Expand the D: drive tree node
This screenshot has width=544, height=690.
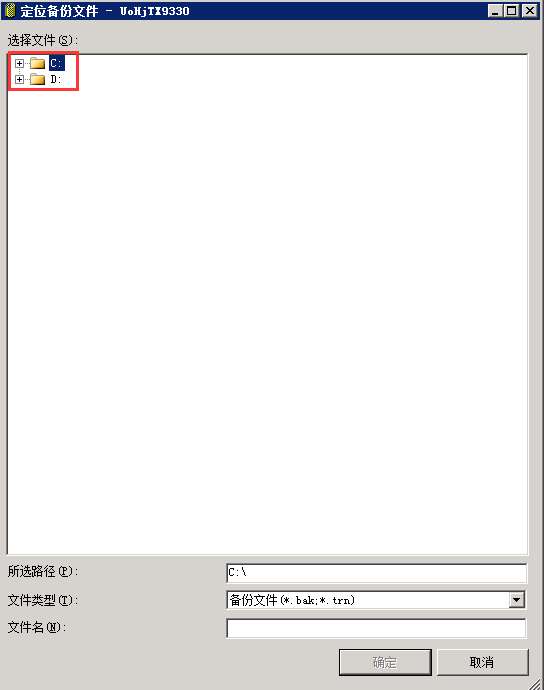[19, 80]
